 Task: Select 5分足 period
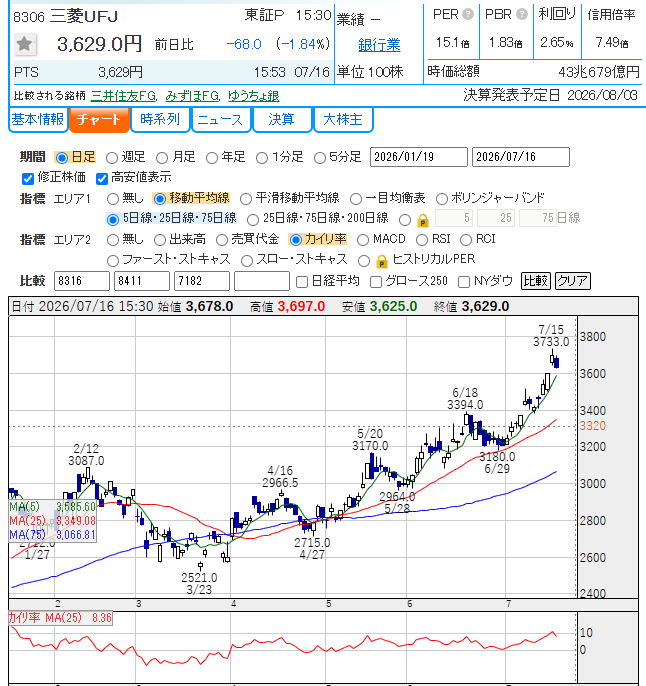coord(320,158)
